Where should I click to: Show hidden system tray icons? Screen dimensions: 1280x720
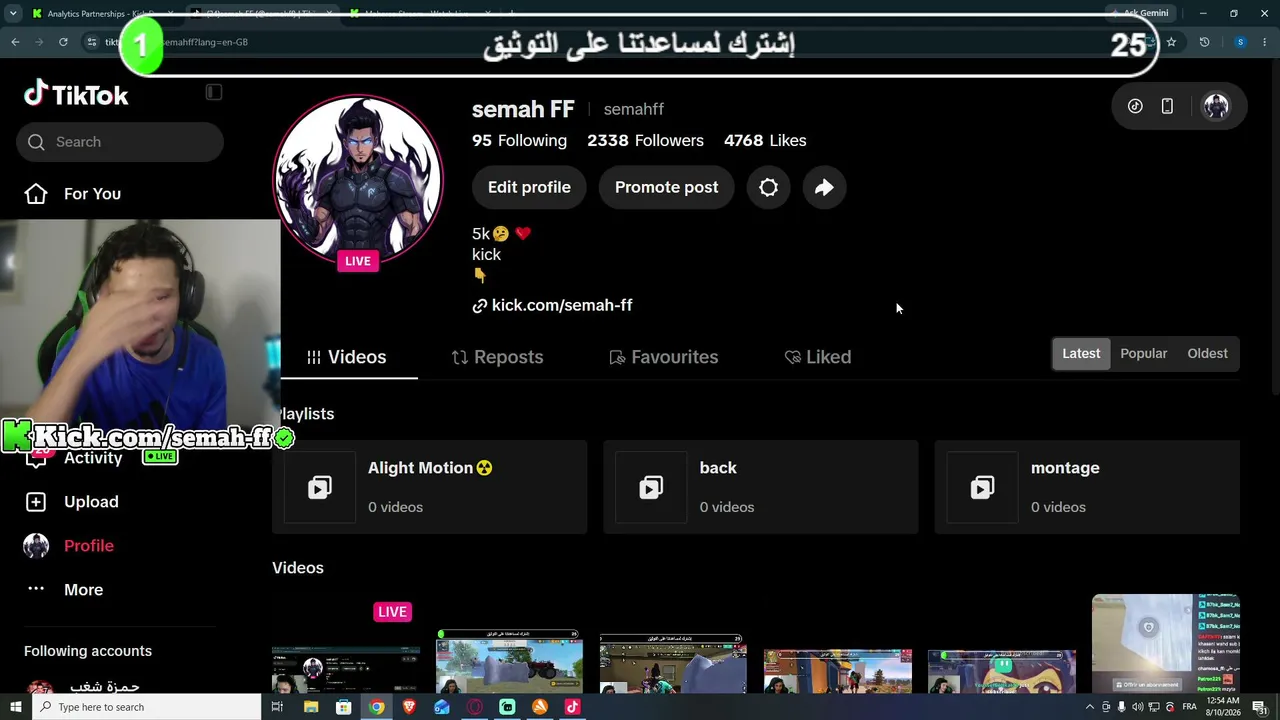click(1090, 707)
